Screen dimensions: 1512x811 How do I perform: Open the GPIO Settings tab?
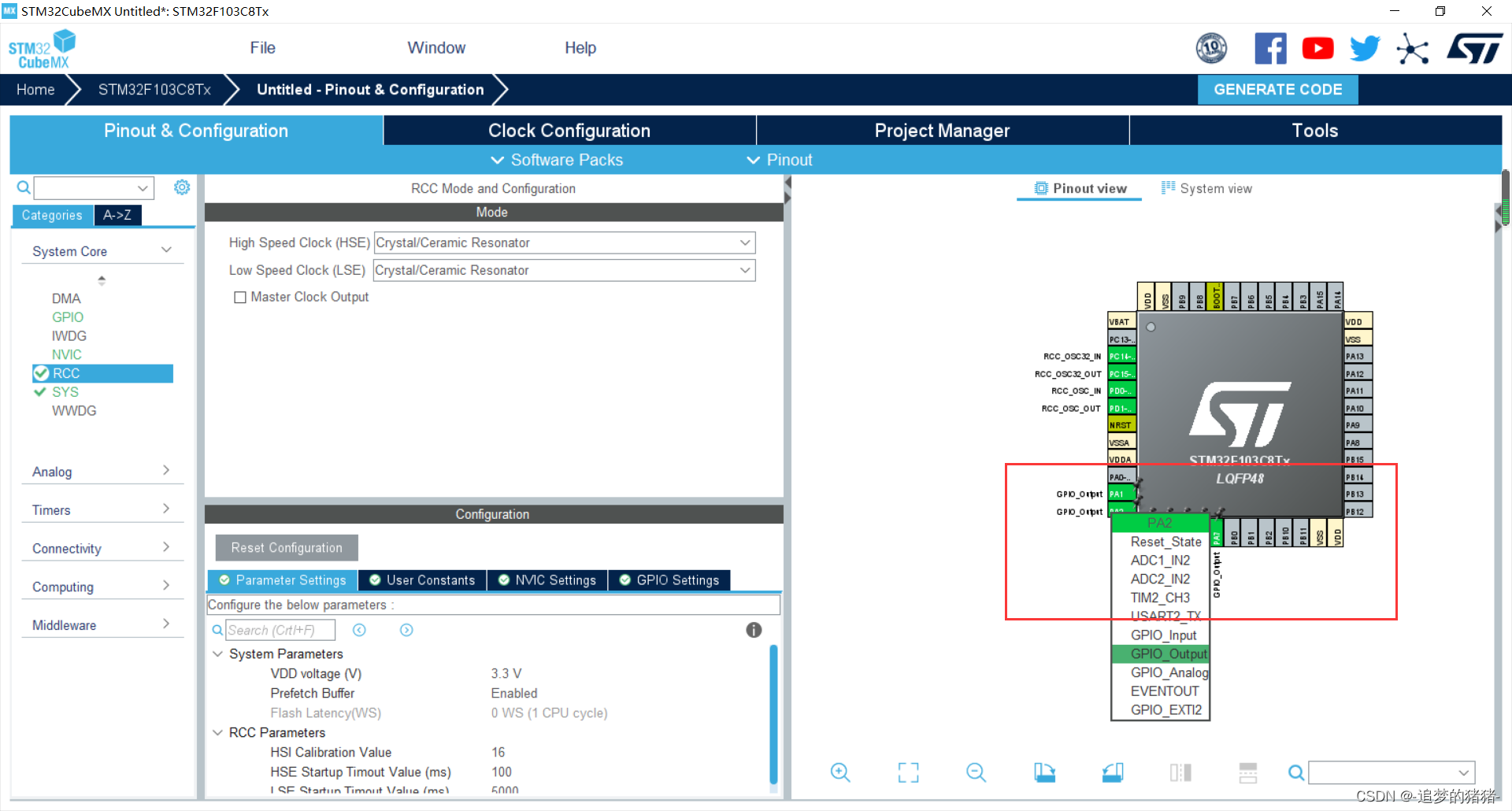(669, 580)
